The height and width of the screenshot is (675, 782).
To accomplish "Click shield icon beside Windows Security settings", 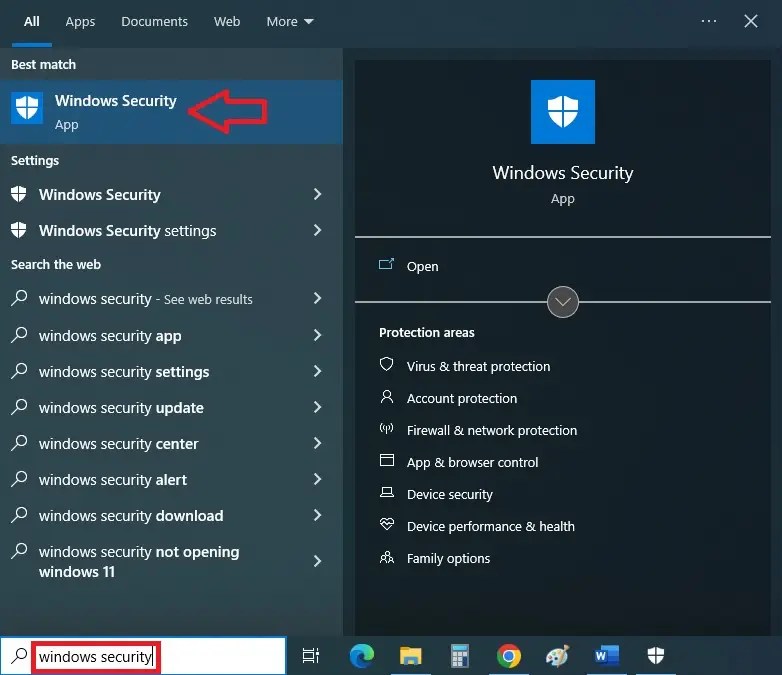I will (19, 230).
